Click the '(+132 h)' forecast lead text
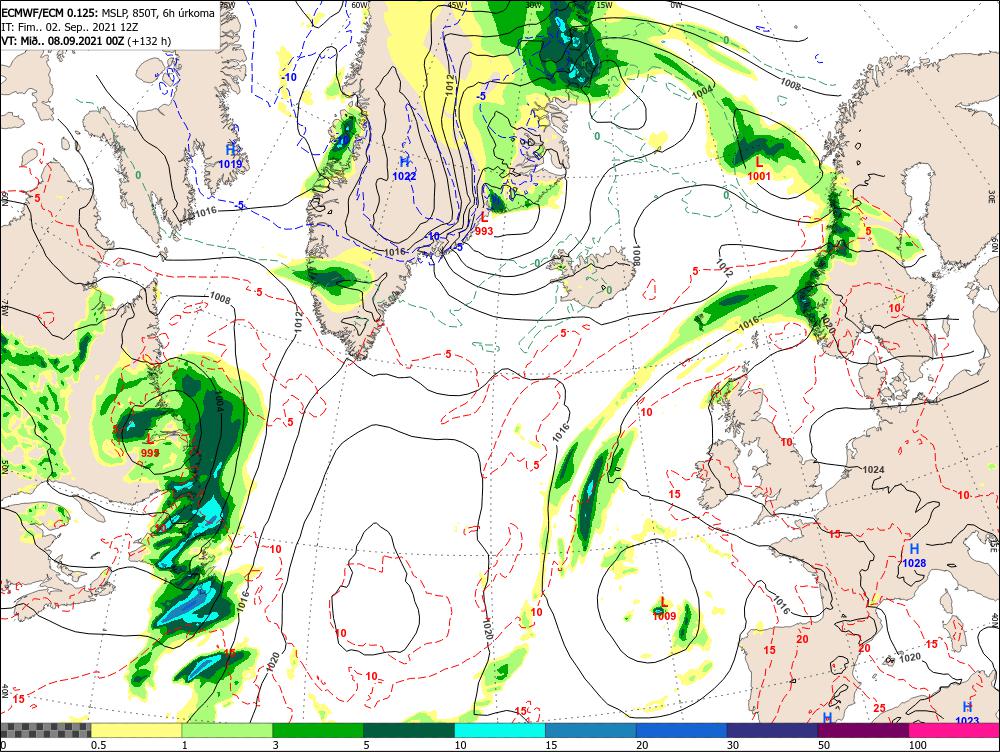 pyautogui.click(x=149, y=41)
